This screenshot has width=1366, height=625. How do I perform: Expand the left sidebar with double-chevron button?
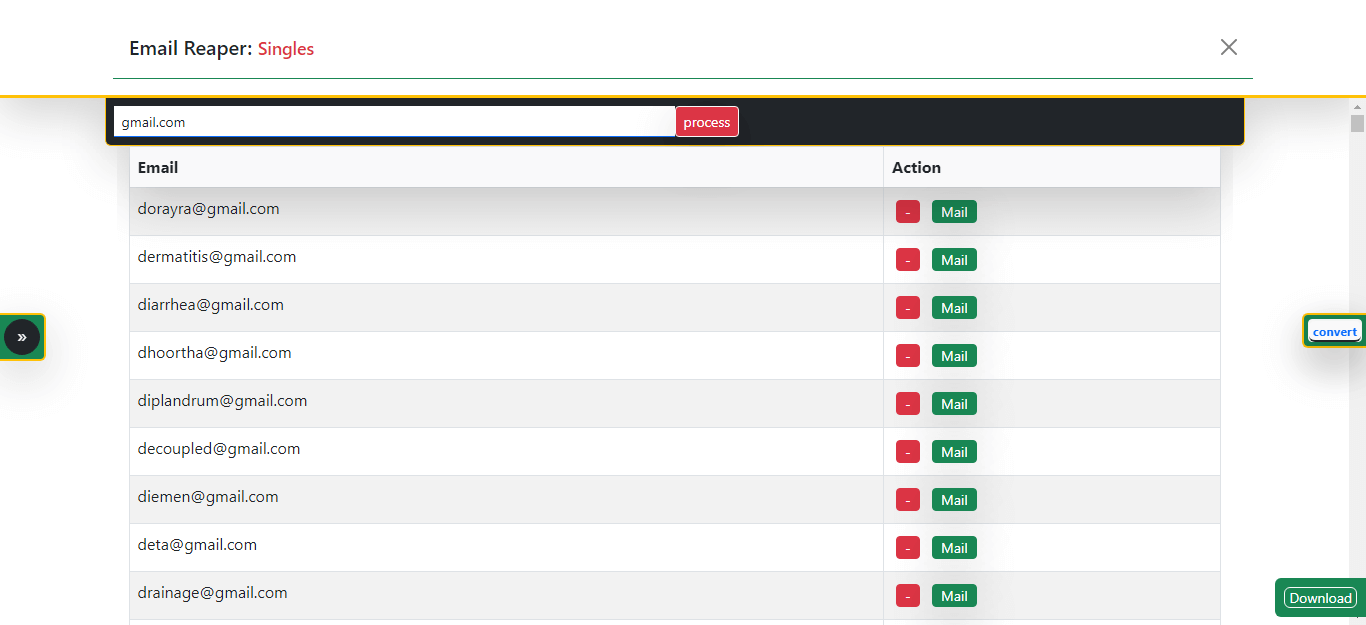click(22, 338)
